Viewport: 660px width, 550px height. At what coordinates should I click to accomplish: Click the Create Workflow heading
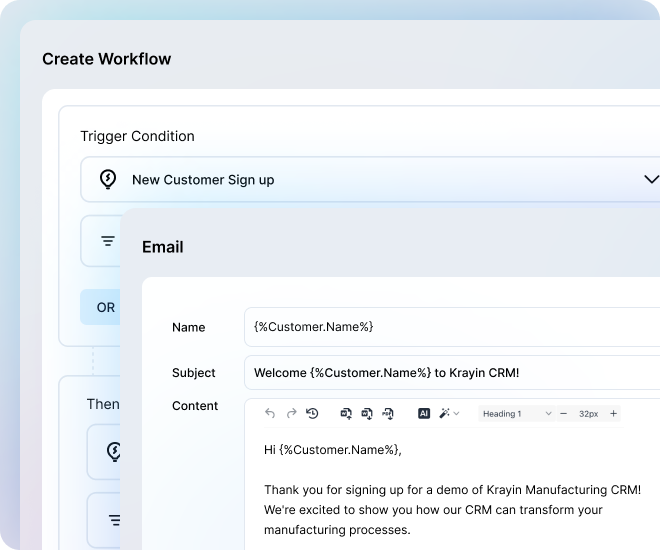[106, 59]
